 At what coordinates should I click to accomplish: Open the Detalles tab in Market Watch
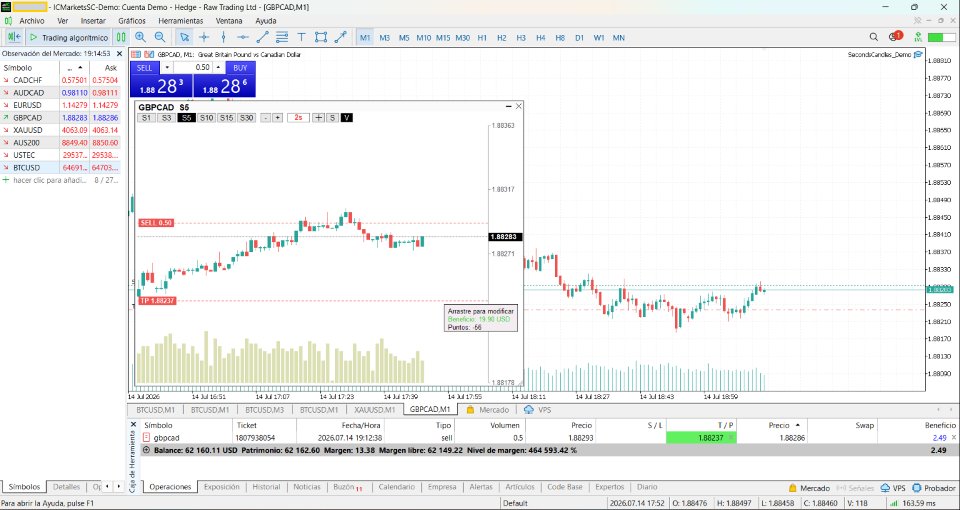pyautogui.click(x=66, y=487)
